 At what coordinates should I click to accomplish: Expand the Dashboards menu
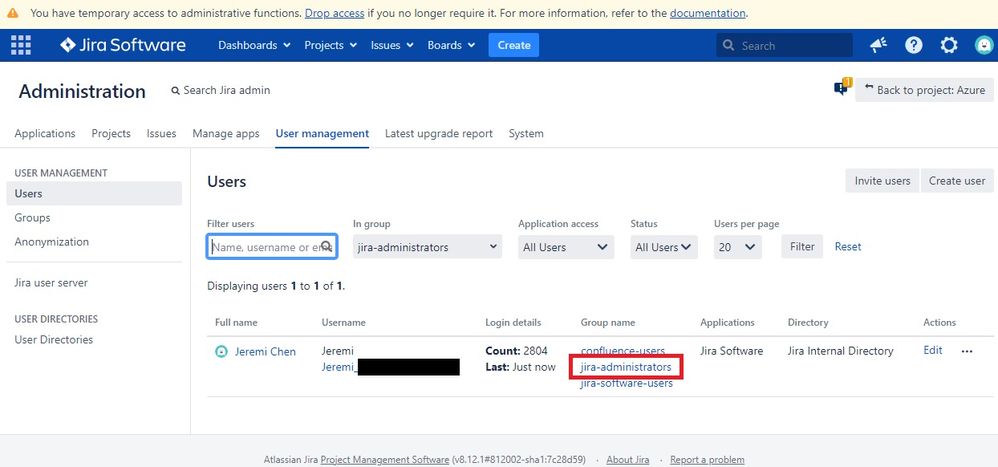click(x=254, y=45)
